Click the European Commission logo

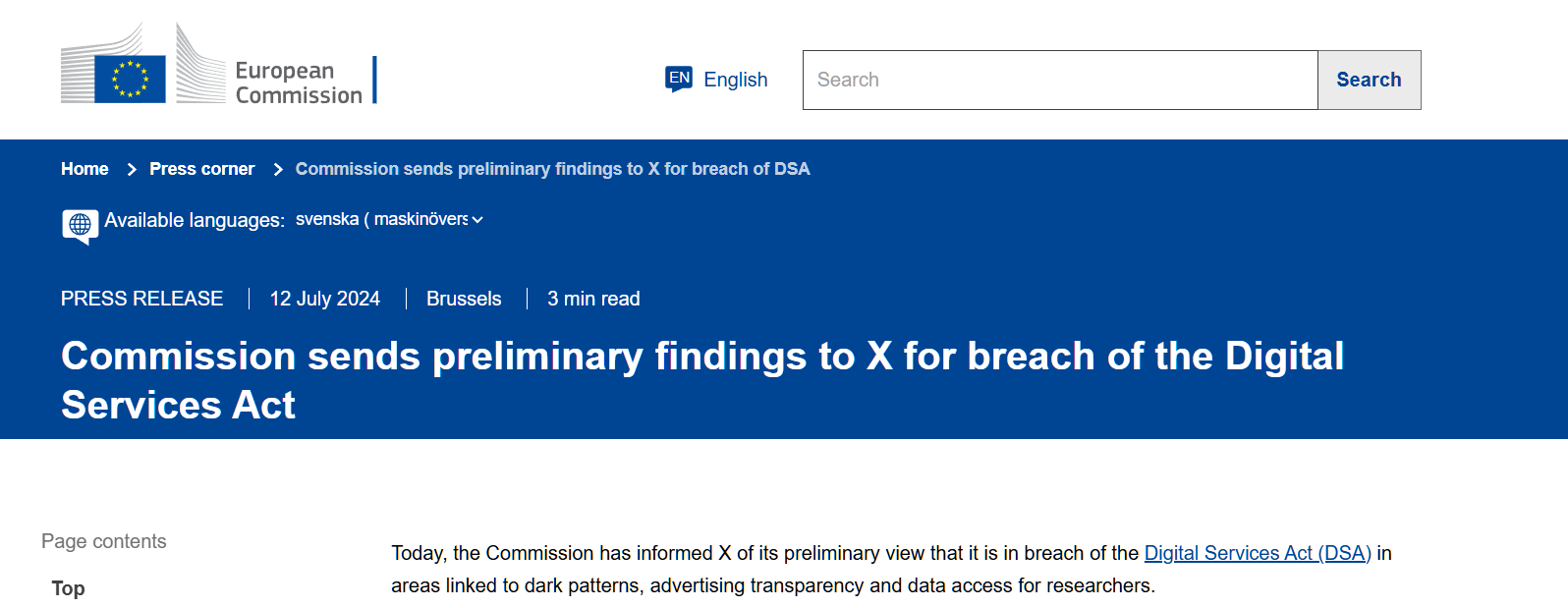coord(218,66)
